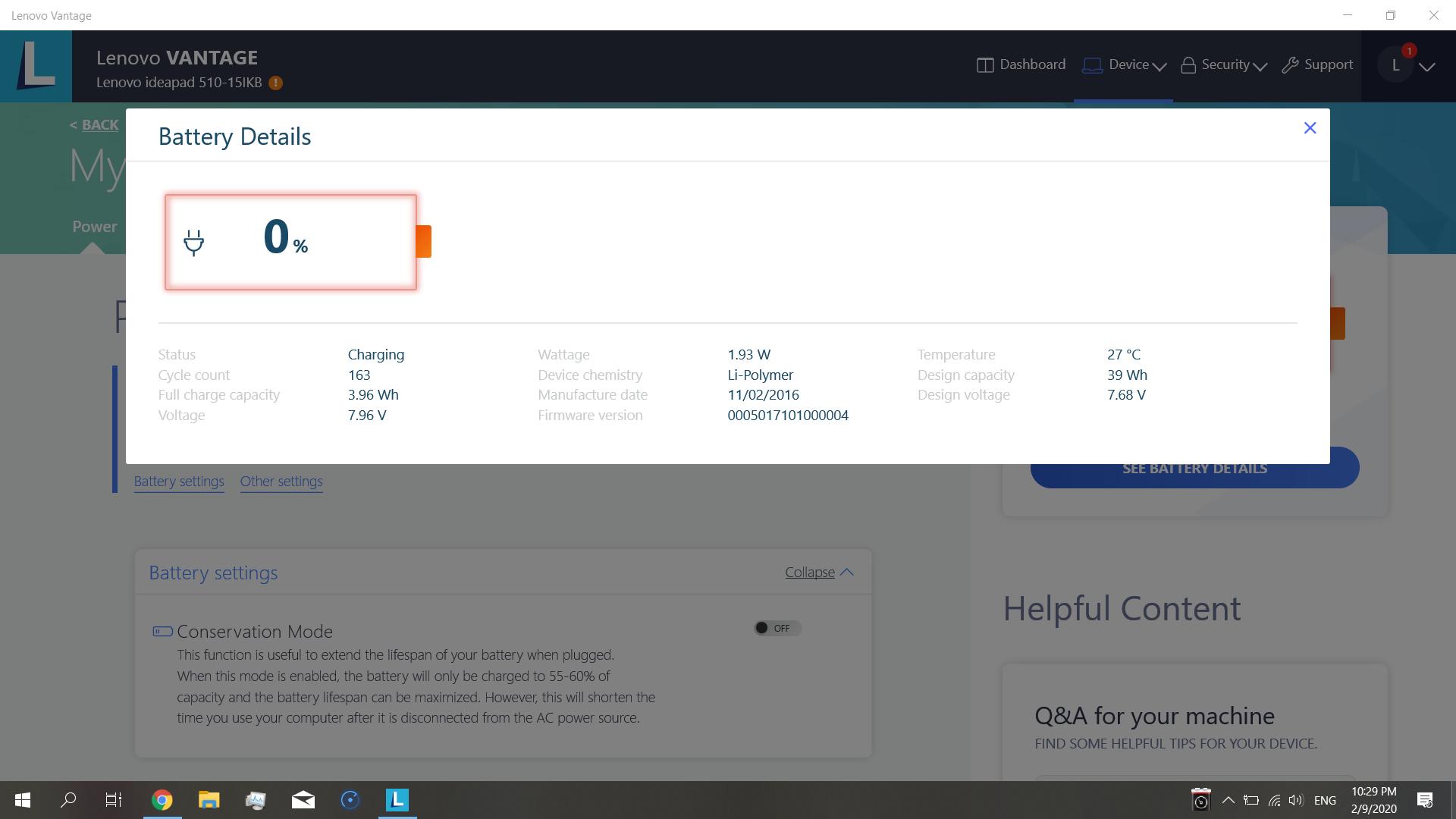1456x819 pixels.
Task: Click the charging plug icon in battery gauge
Action: [194, 242]
